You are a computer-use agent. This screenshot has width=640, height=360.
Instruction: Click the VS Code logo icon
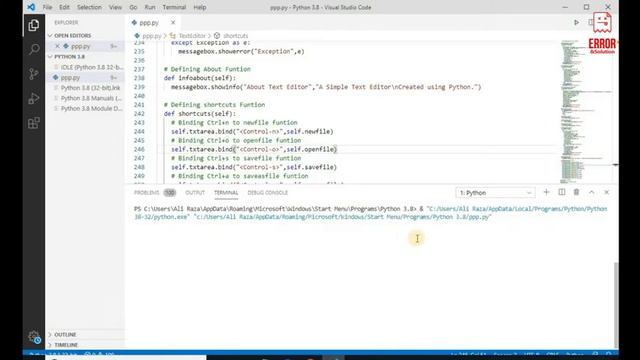[31, 7]
